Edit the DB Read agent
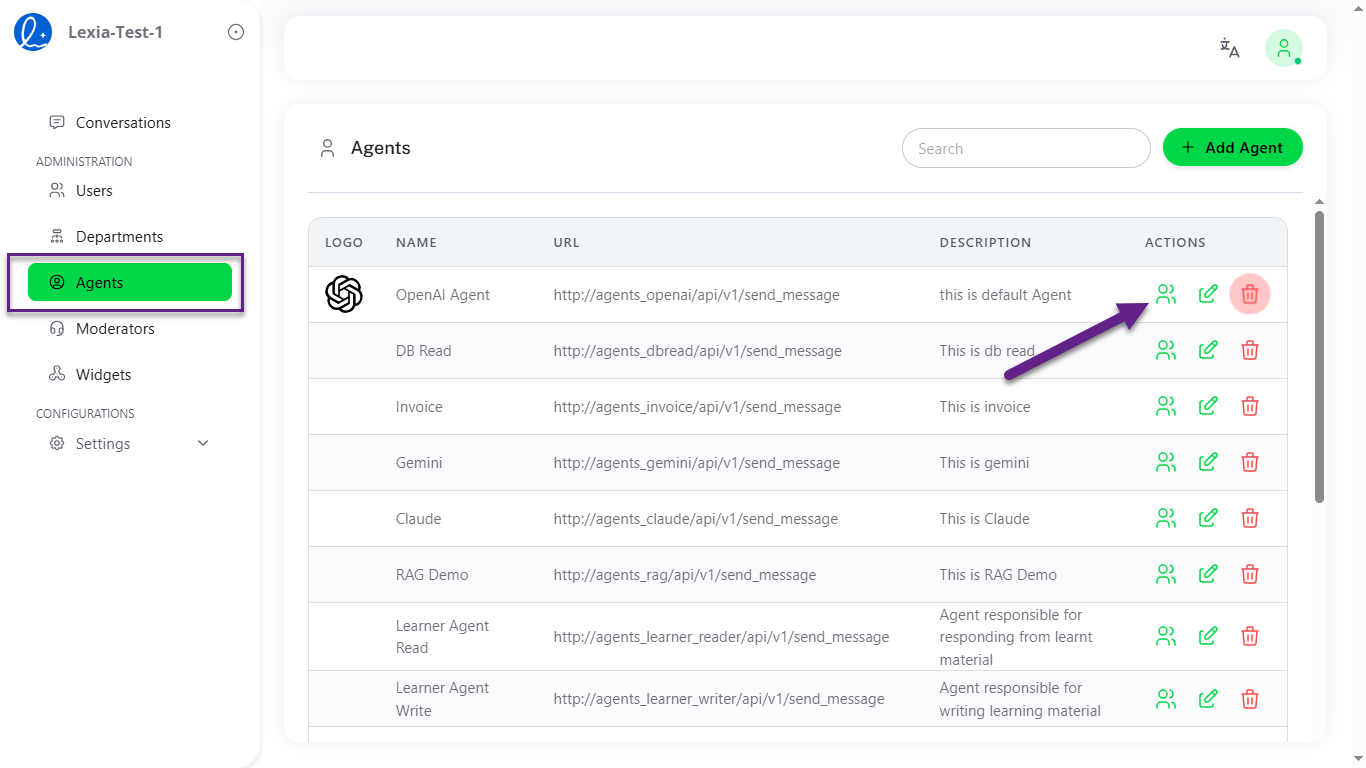1366x768 pixels. (x=1207, y=350)
